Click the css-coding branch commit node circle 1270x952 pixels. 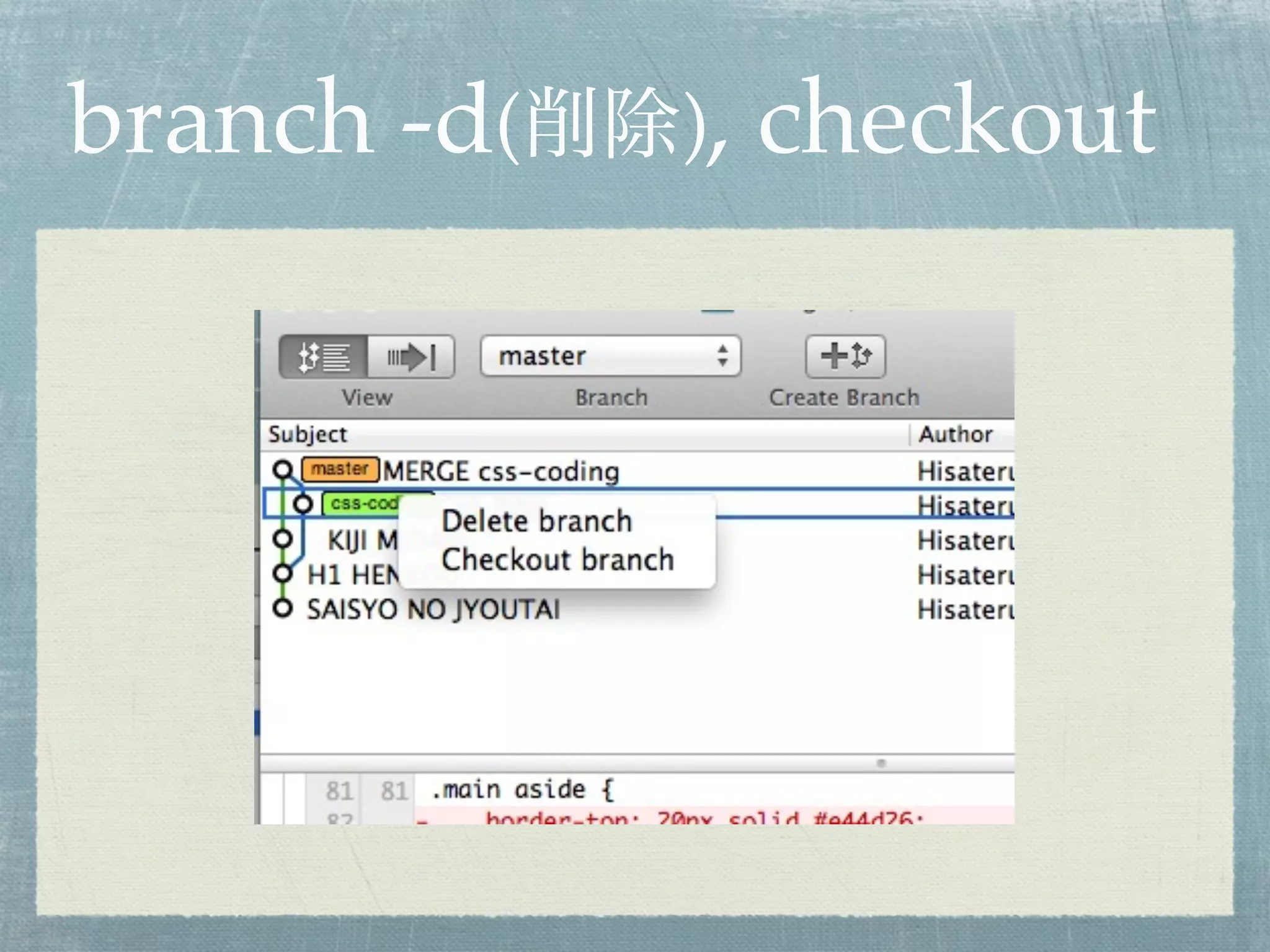point(303,504)
